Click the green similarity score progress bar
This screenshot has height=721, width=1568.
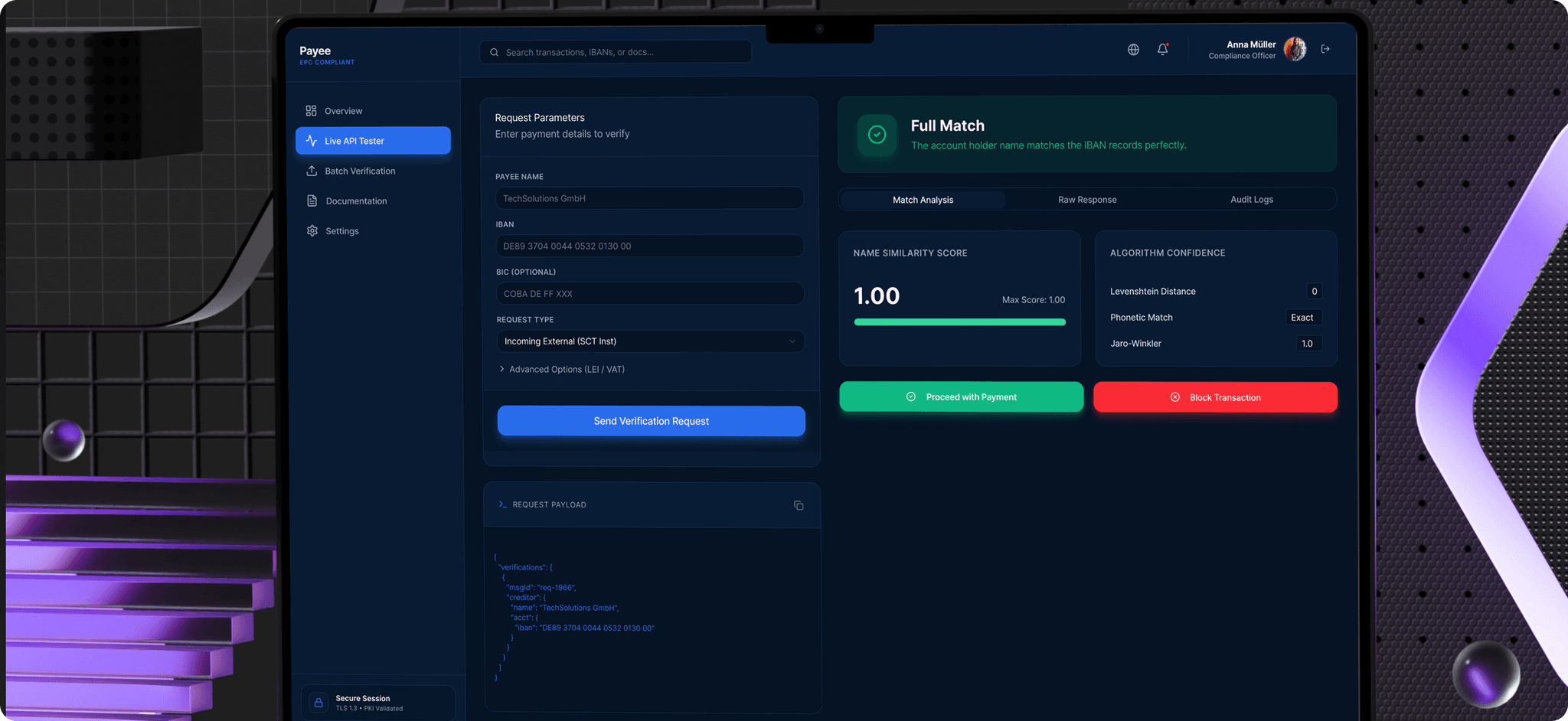[959, 322]
